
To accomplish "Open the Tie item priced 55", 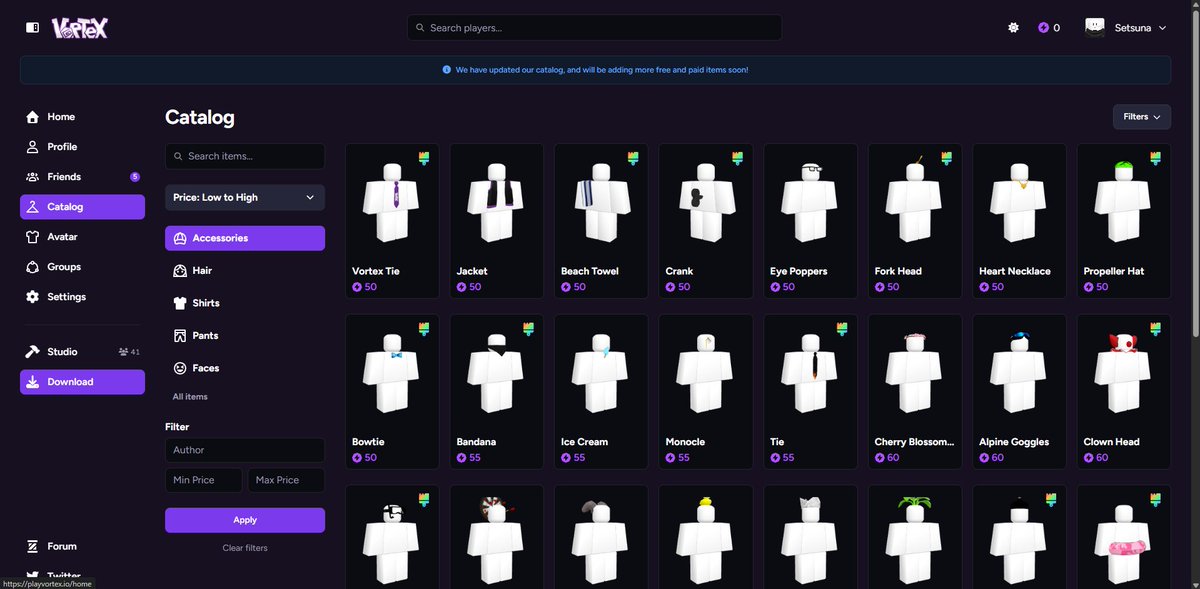I will 810,392.
